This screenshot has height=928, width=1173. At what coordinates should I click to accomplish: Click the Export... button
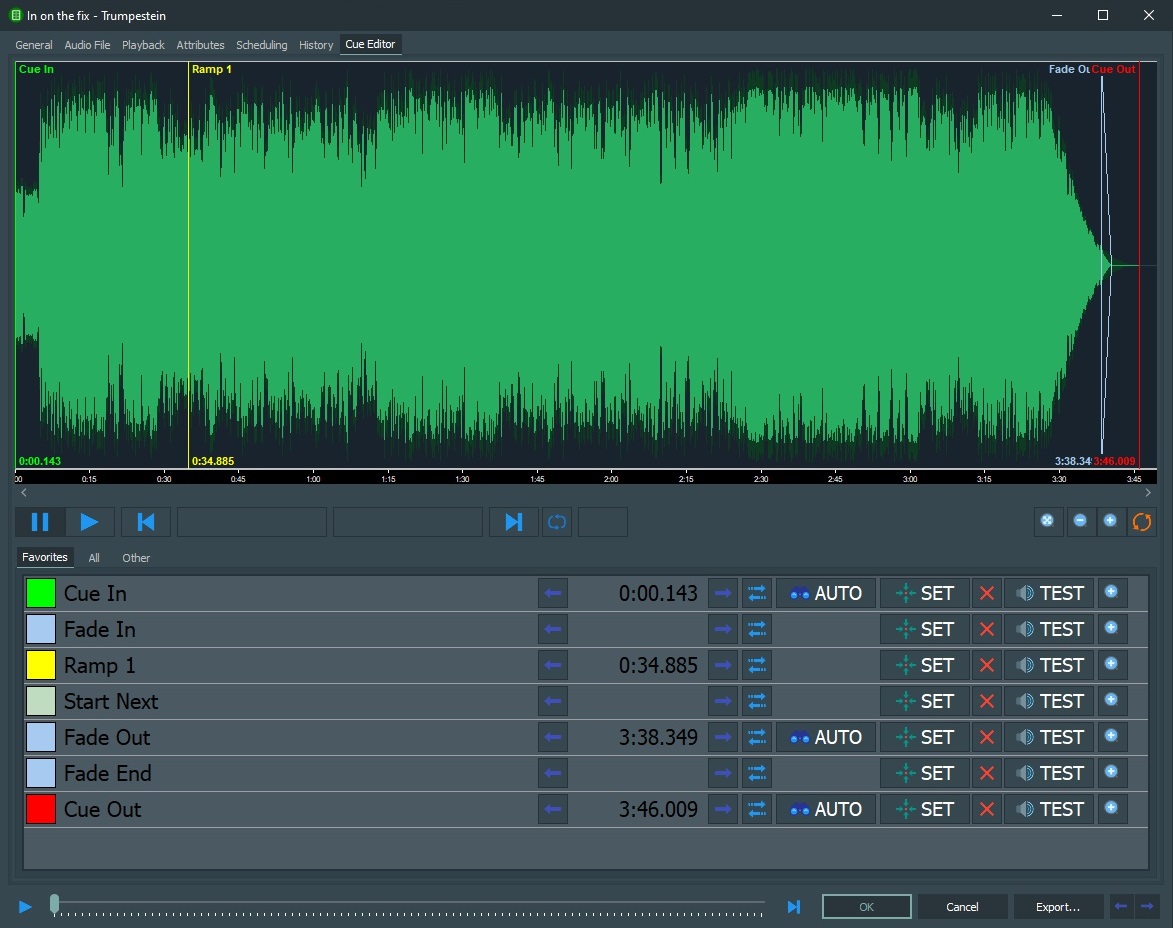(x=1057, y=907)
